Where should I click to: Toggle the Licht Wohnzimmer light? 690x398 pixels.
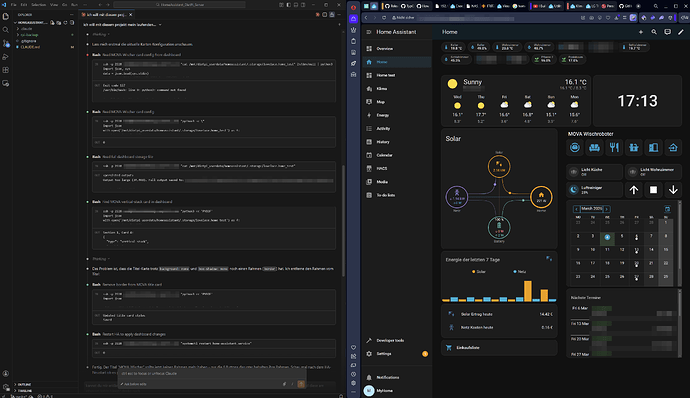653,172
